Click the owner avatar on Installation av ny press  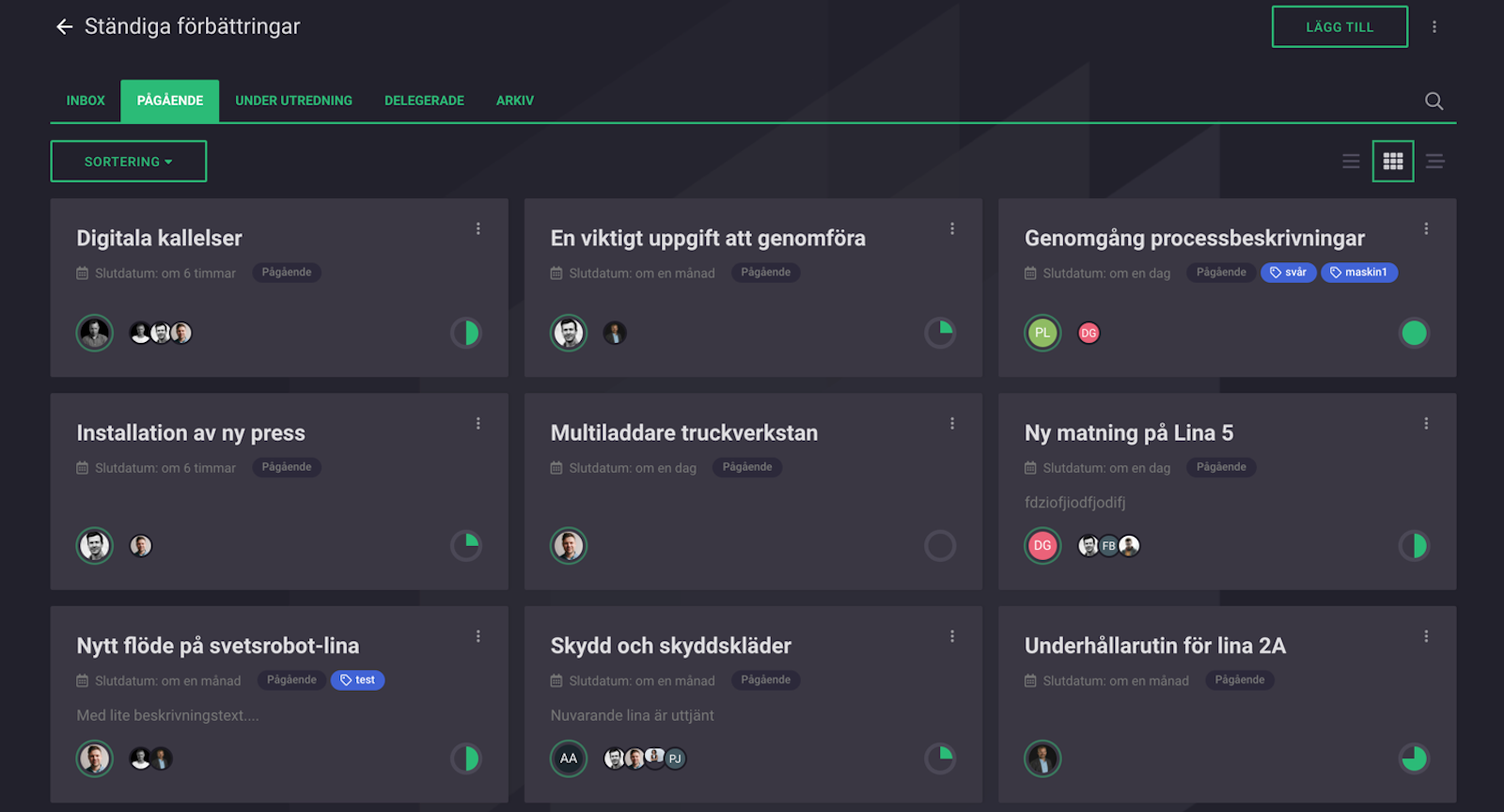[95, 546]
